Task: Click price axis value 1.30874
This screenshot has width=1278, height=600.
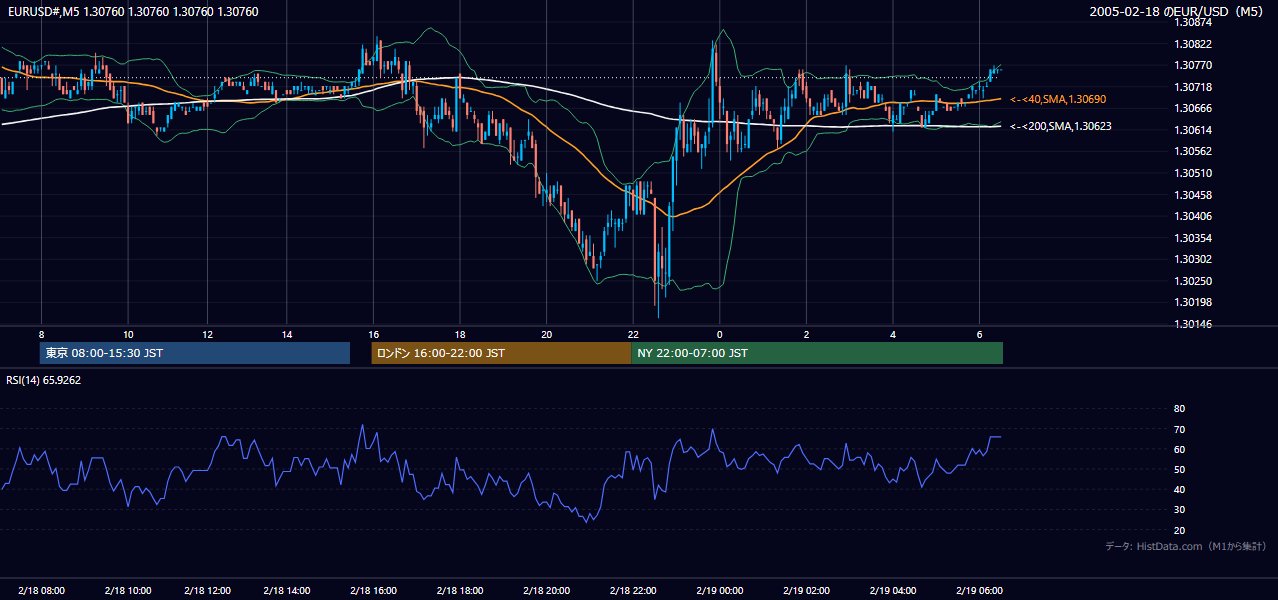Action: click(x=1193, y=22)
